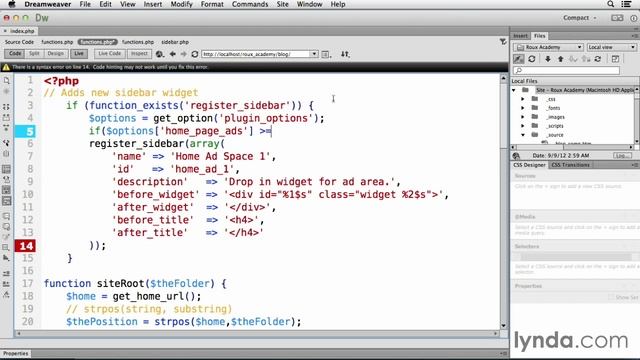Open the preview in browser globe icon

point(160,54)
